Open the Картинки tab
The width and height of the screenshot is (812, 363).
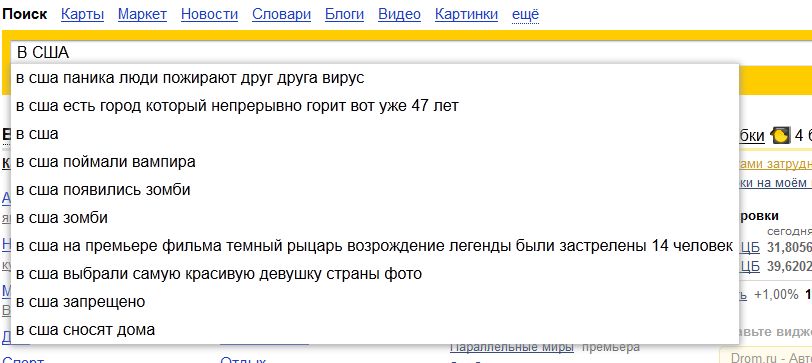click(x=466, y=14)
